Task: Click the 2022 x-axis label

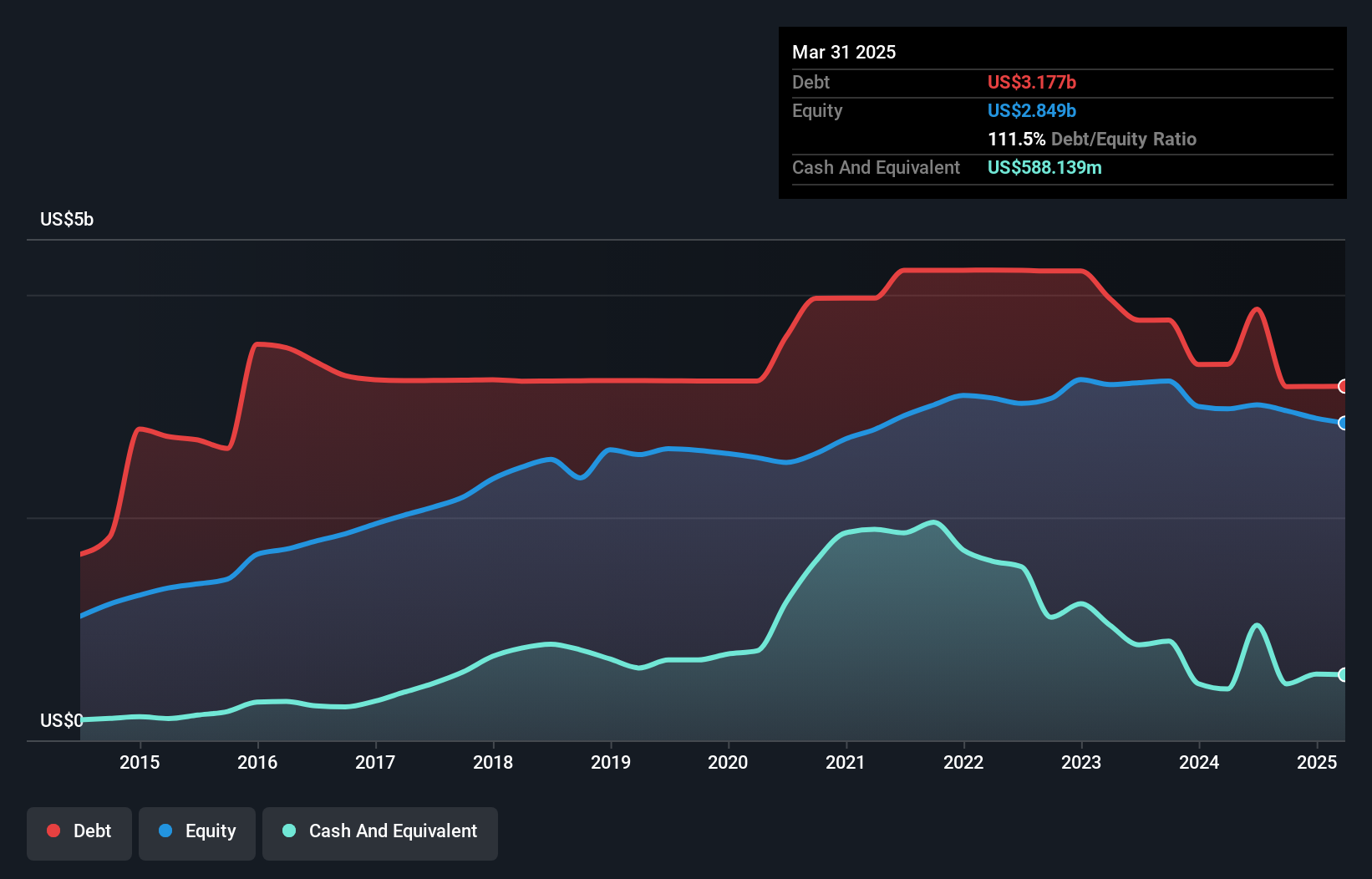Action: (x=963, y=762)
